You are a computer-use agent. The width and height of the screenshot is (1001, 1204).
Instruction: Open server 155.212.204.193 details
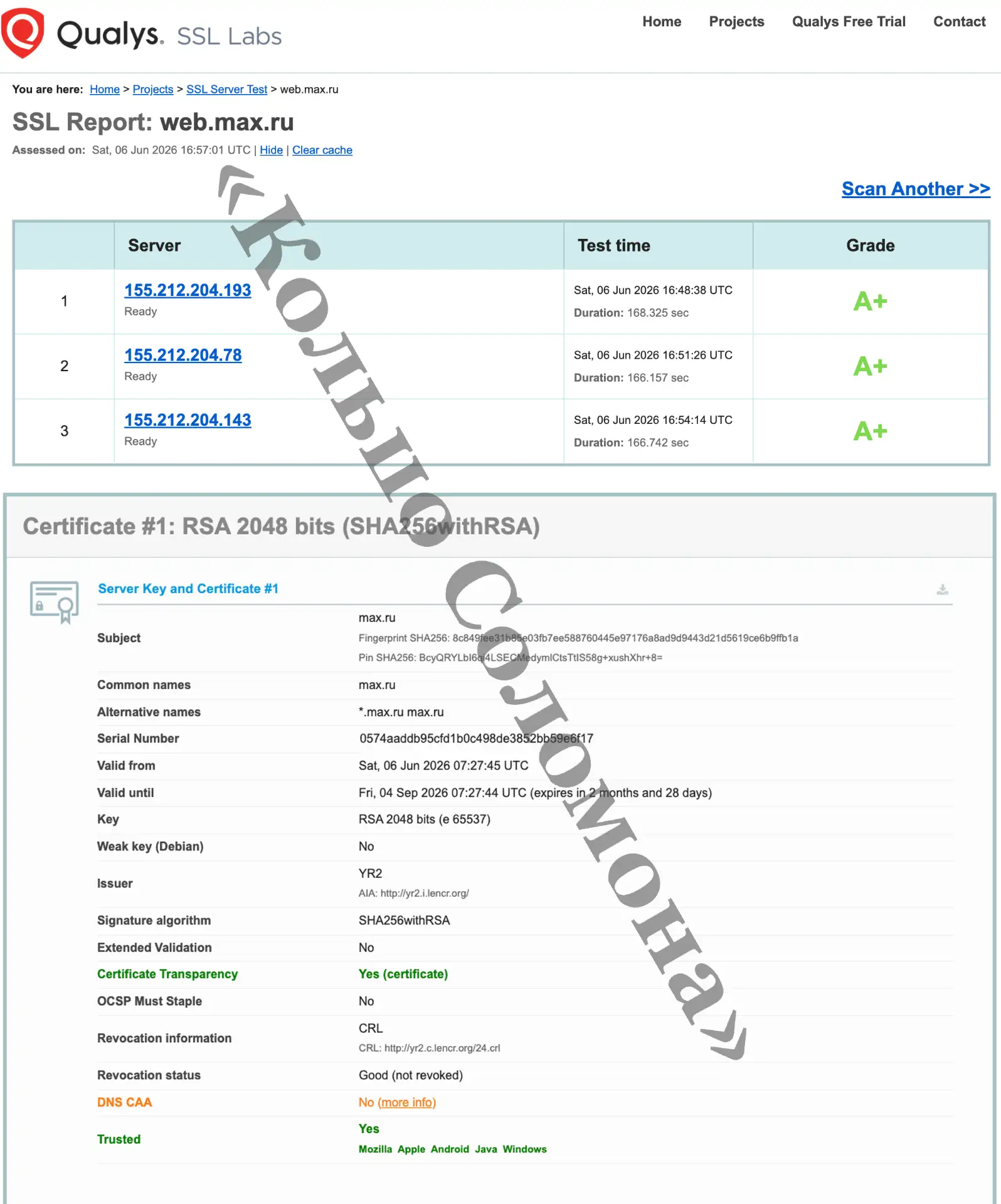(188, 290)
